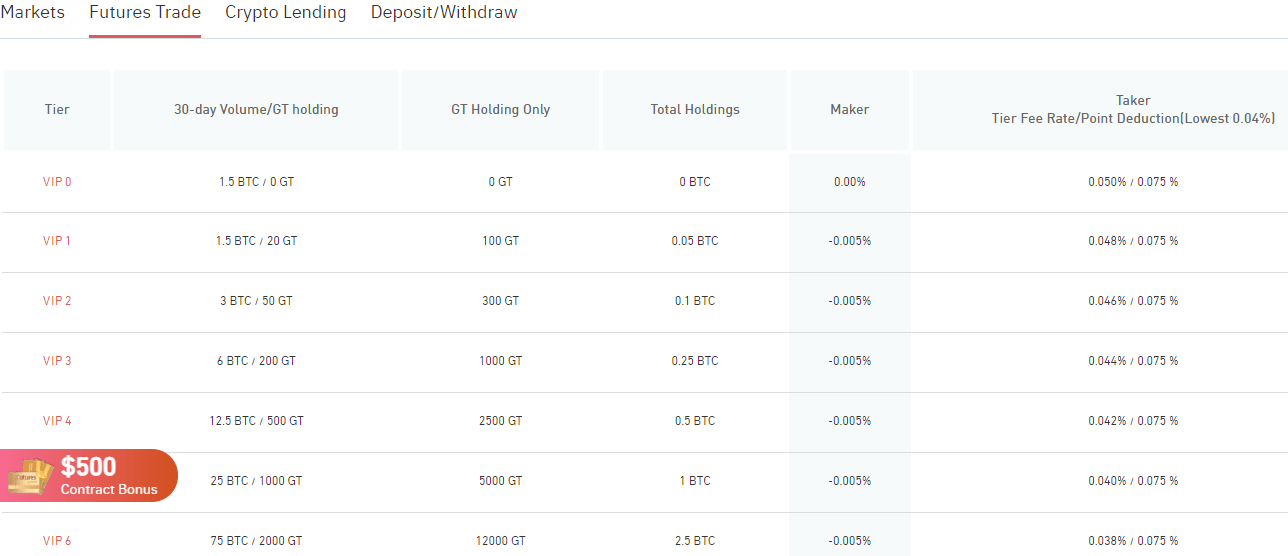This screenshot has height=556, width=1288.
Task: Click the 75 BTC / 2000 GT cell
Action: click(x=256, y=541)
